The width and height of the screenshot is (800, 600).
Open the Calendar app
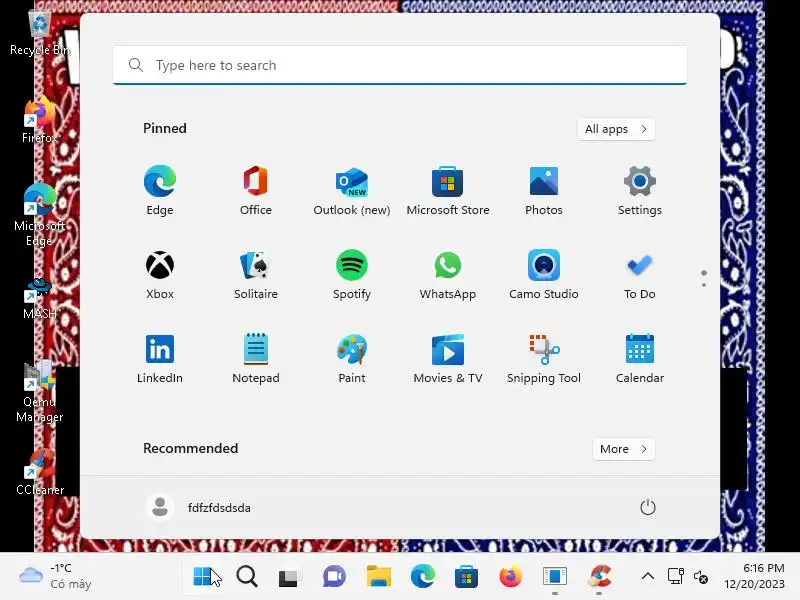640,358
